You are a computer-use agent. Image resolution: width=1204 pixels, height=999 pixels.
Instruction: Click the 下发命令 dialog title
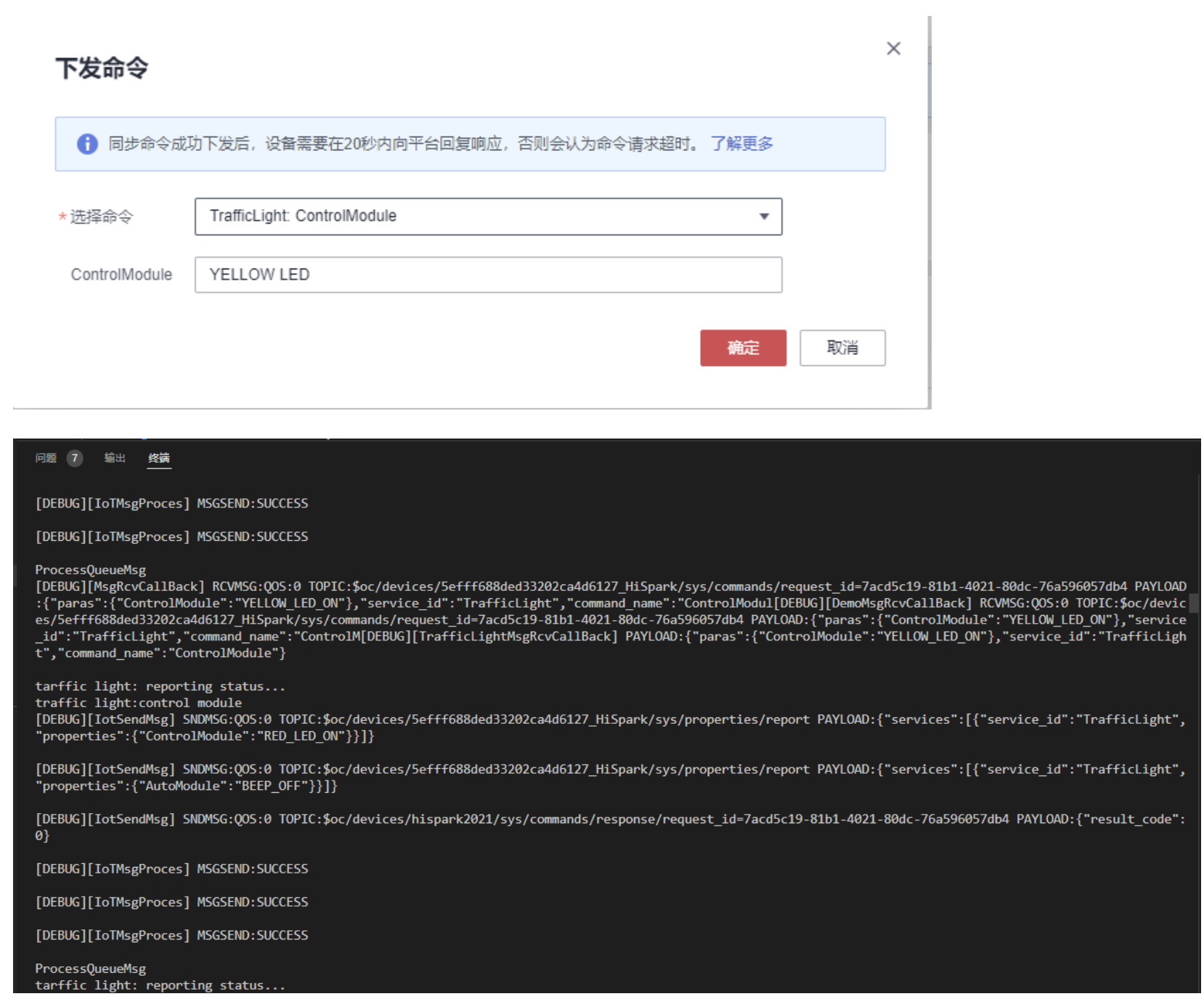(102, 68)
